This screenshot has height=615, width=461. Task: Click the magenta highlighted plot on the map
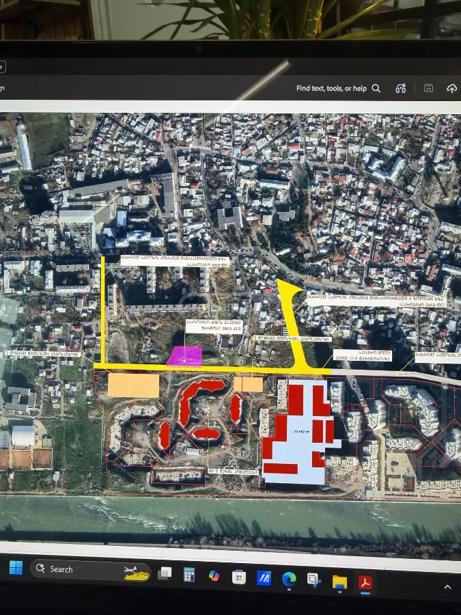(x=185, y=356)
